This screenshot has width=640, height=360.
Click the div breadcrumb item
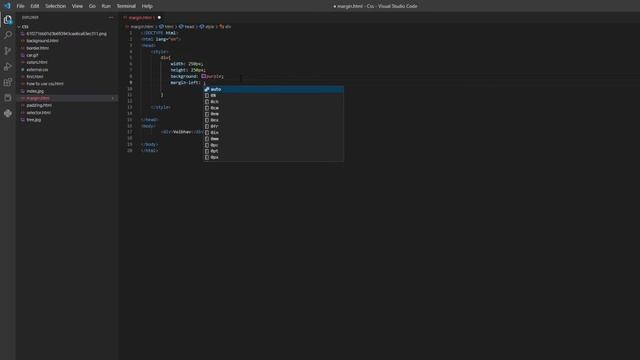[x=228, y=27]
